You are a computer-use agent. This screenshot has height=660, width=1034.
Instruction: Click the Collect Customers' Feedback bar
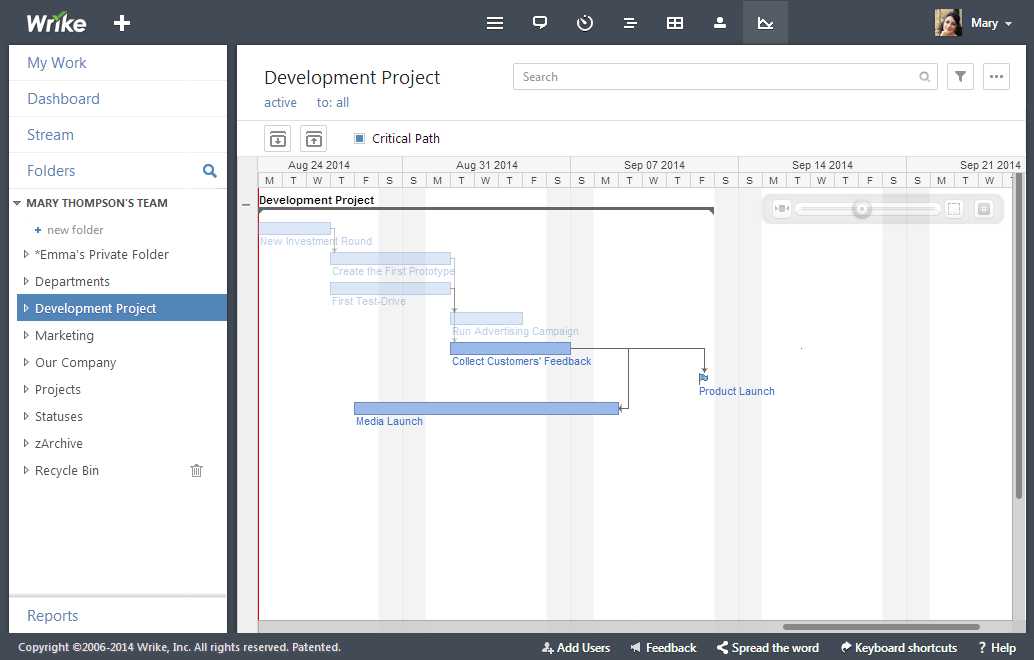(510, 348)
